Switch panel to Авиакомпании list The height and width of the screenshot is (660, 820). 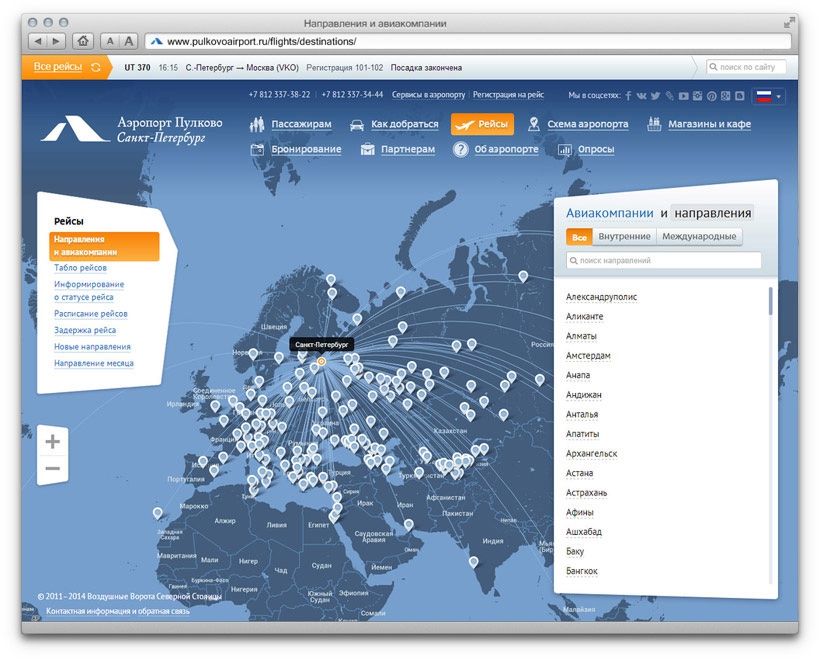(x=610, y=213)
